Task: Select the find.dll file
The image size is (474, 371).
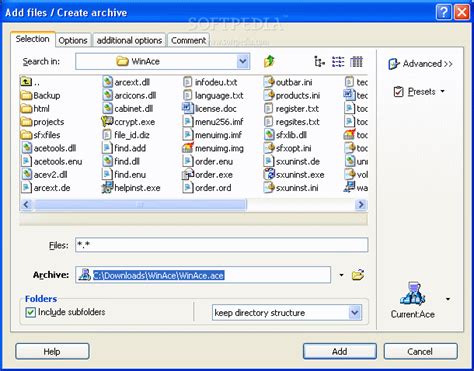Action: coord(121,162)
